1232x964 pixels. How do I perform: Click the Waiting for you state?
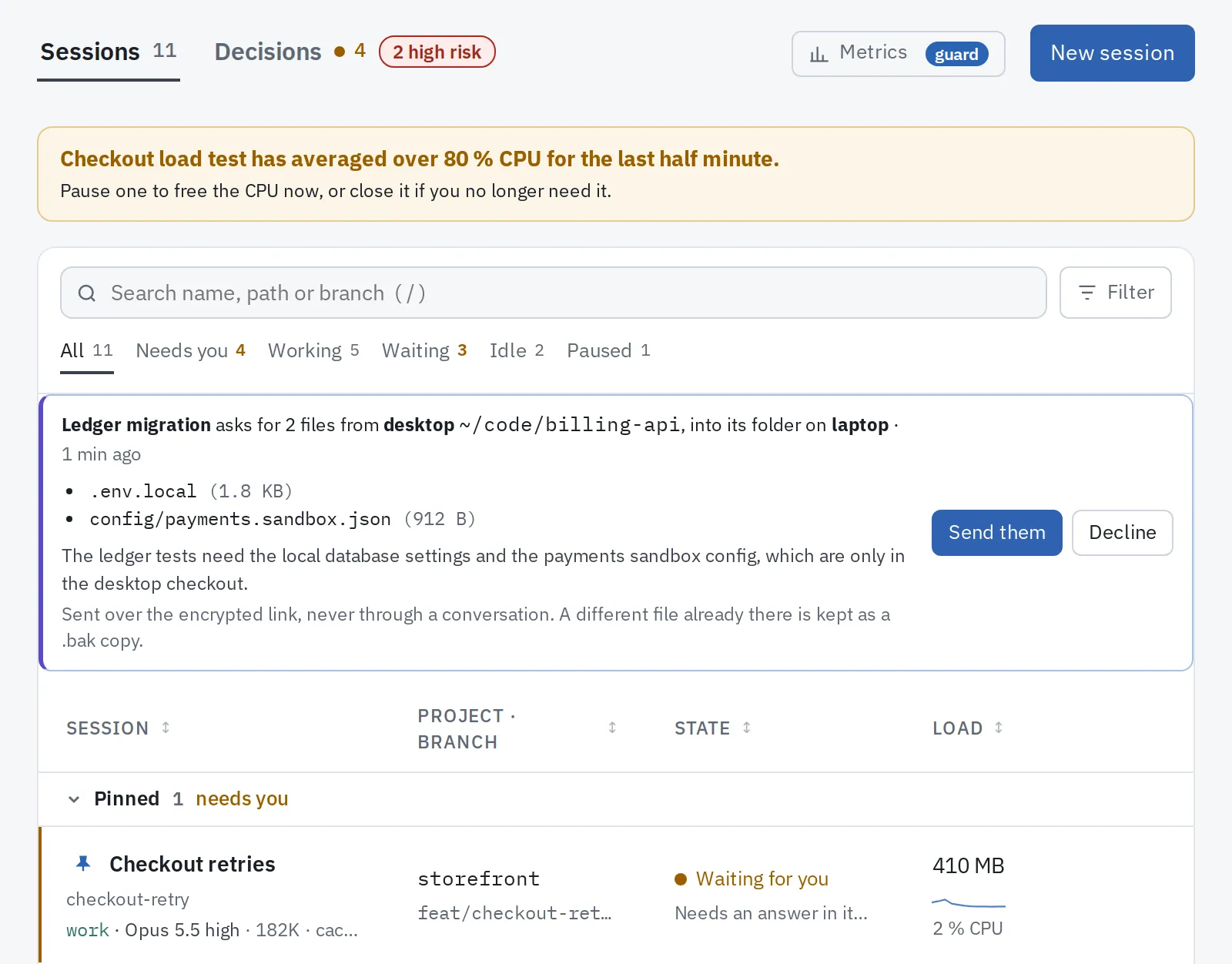pyautogui.click(x=752, y=879)
